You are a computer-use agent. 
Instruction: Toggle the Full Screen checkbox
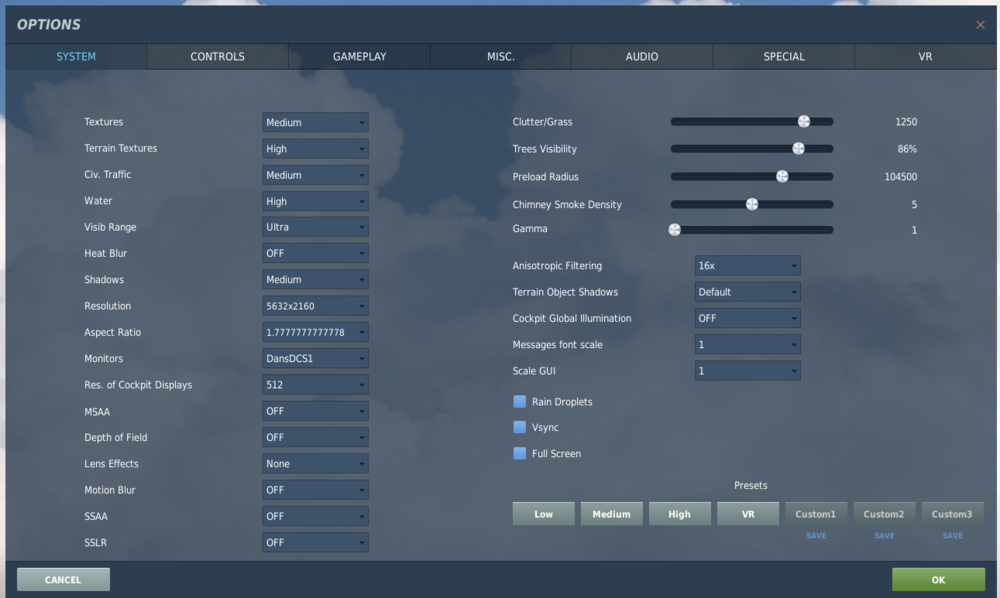[x=520, y=453]
